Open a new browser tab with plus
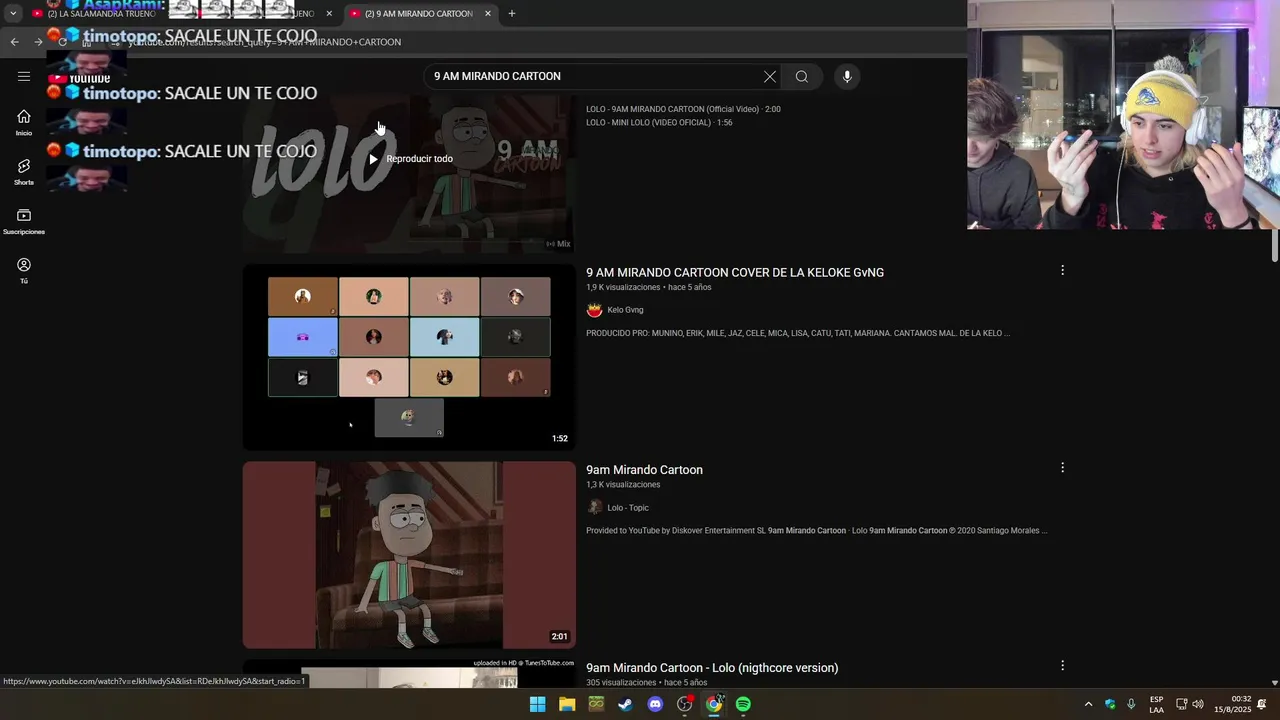 [512, 14]
